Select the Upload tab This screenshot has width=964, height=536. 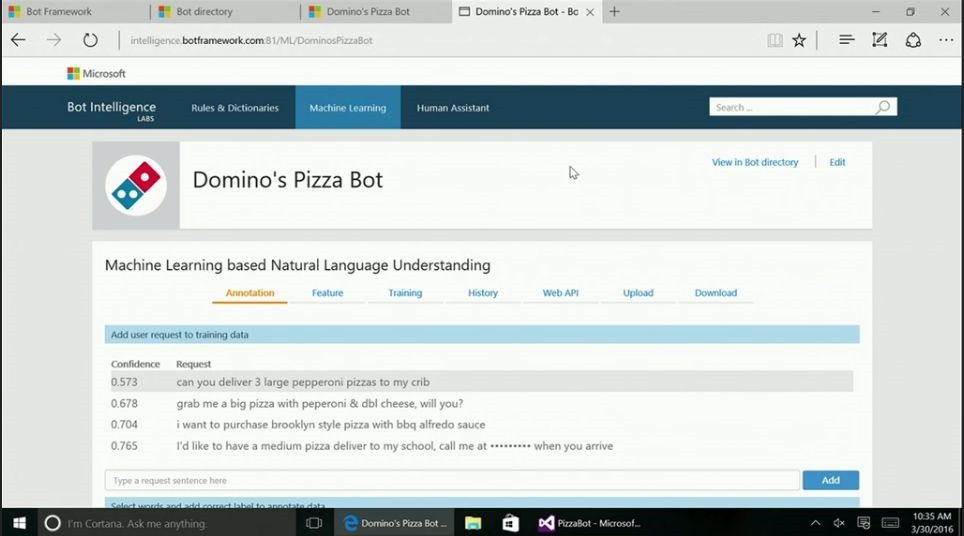pyautogui.click(x=638, y=293)
